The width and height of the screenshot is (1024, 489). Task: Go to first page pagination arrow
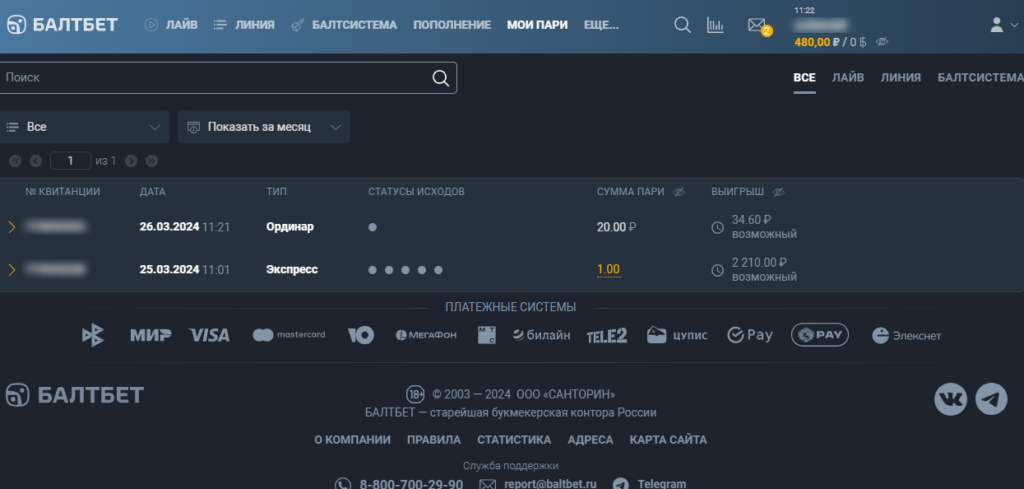15,161
